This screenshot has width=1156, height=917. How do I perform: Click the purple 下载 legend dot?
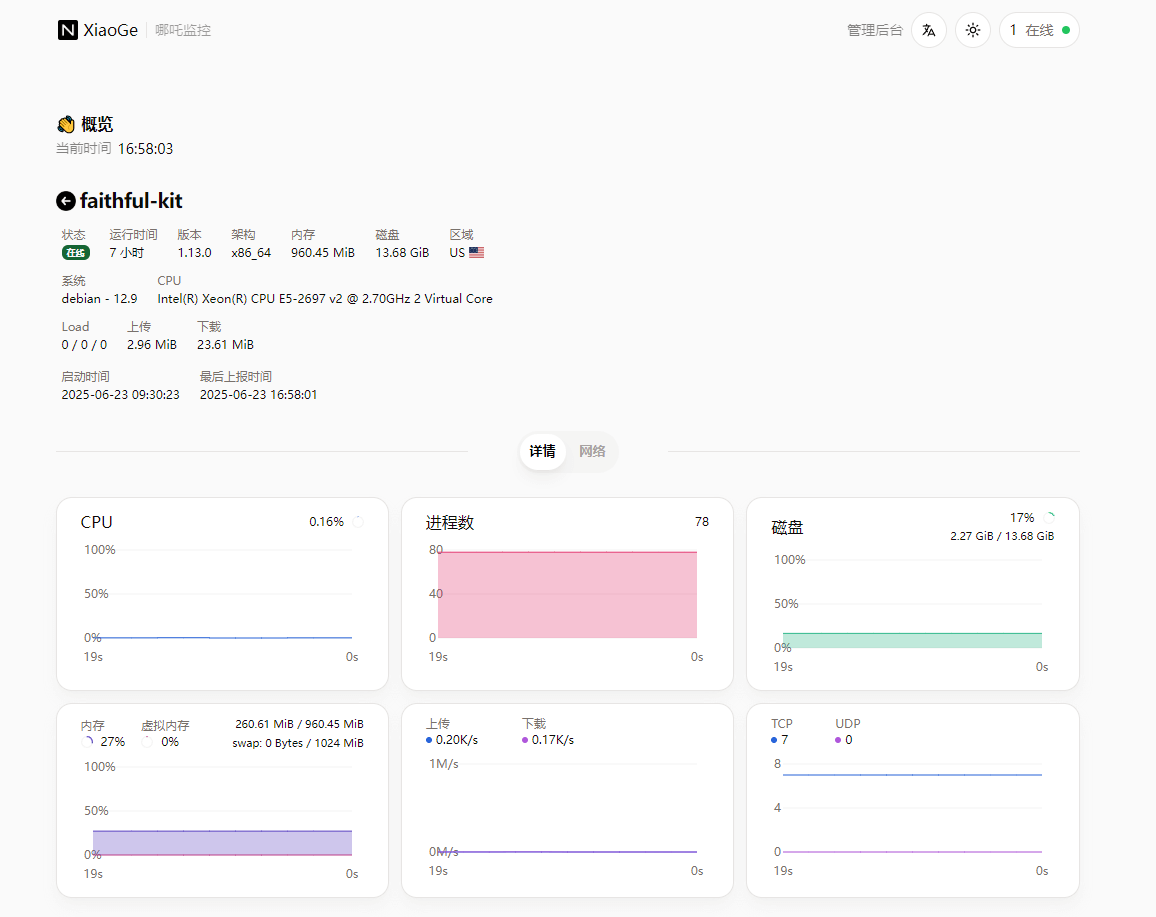click(525, 740)
